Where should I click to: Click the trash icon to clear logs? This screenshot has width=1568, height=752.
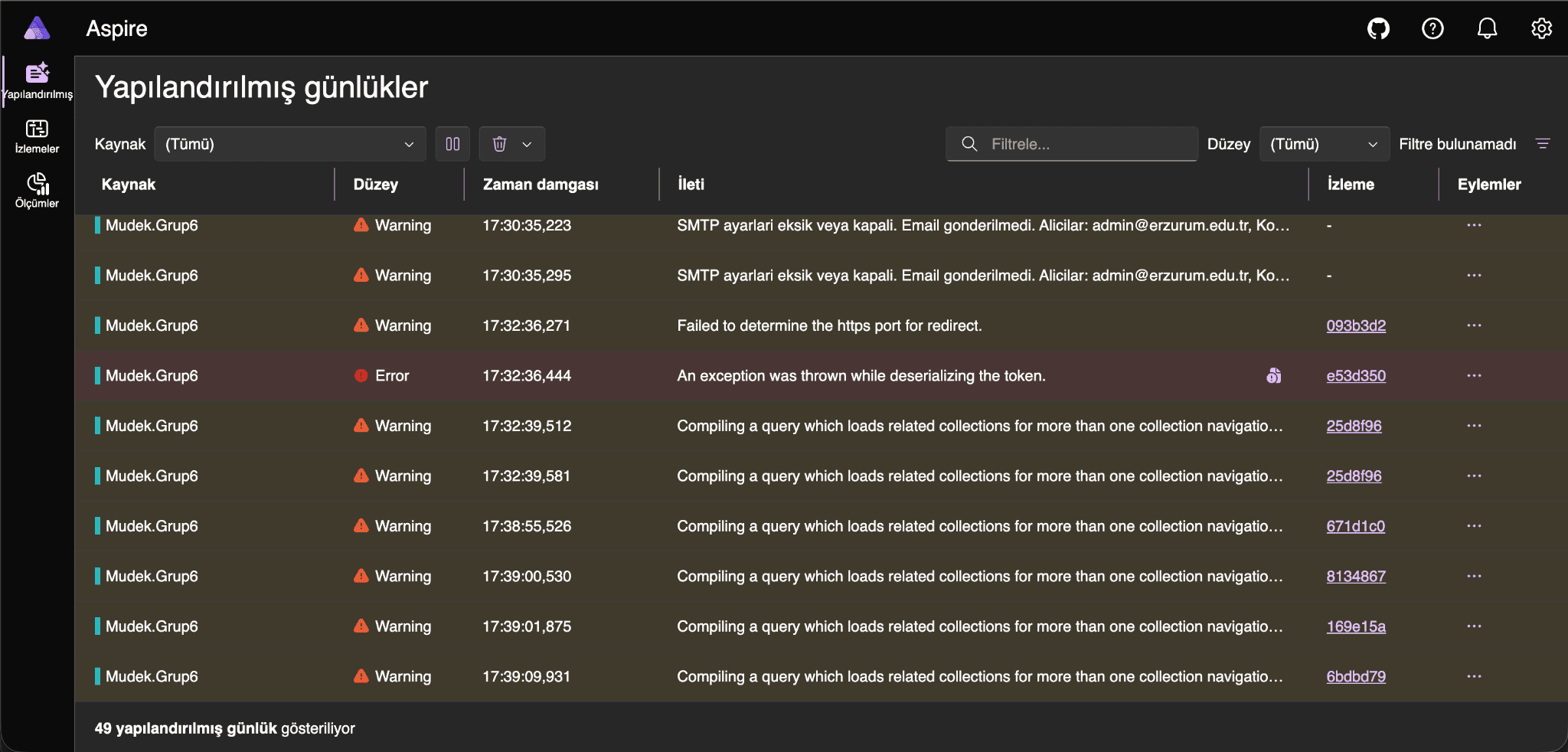click(x=499, y=144)
